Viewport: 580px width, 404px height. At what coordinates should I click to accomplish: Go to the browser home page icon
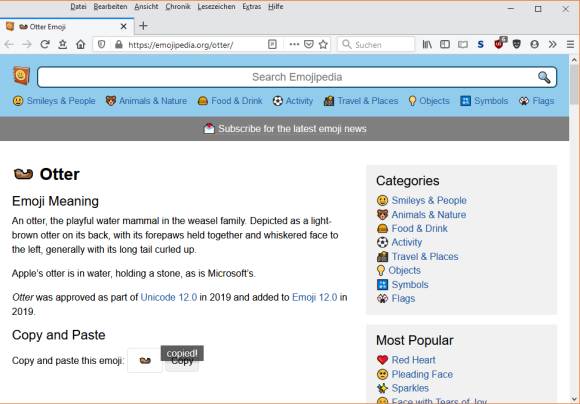pos(80,44)
